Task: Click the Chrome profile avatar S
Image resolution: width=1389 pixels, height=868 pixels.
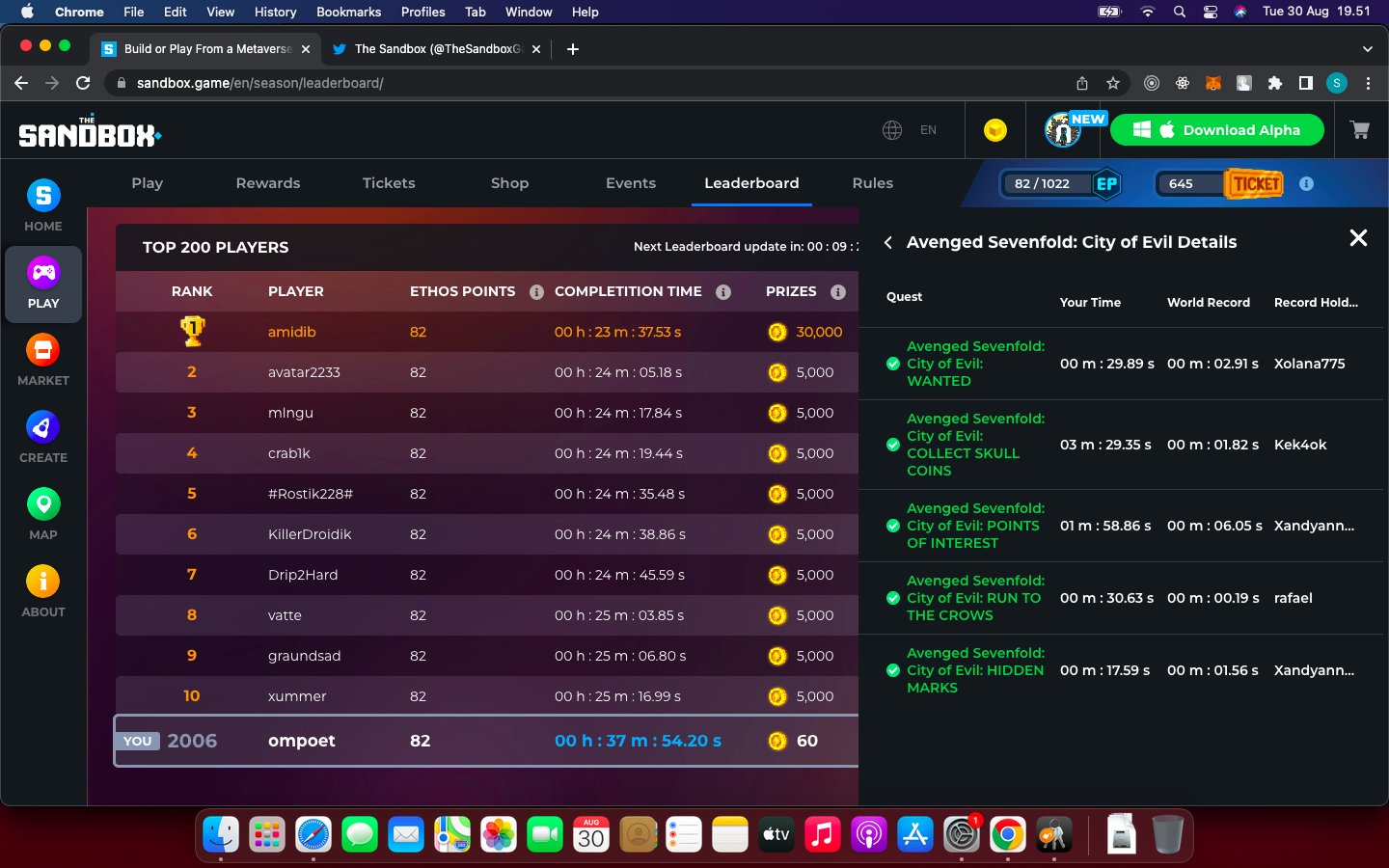Action: (1337, 83)
